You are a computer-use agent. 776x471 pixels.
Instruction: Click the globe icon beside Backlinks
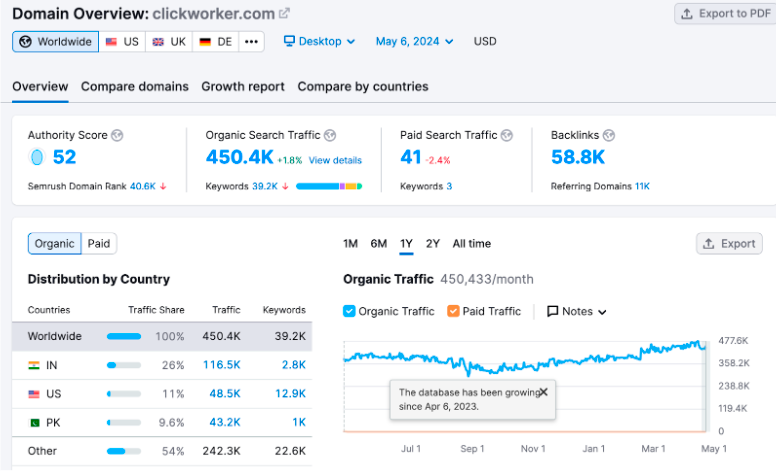click(x=609, y=135)
